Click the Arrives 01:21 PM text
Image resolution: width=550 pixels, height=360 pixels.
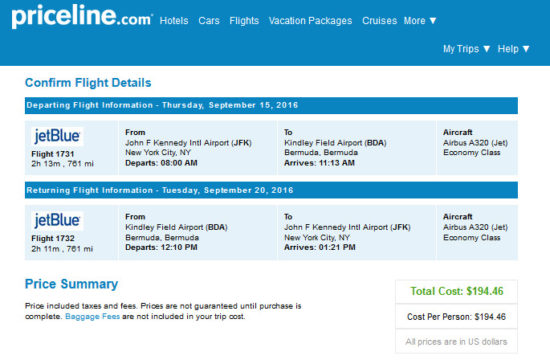point(320,247)
